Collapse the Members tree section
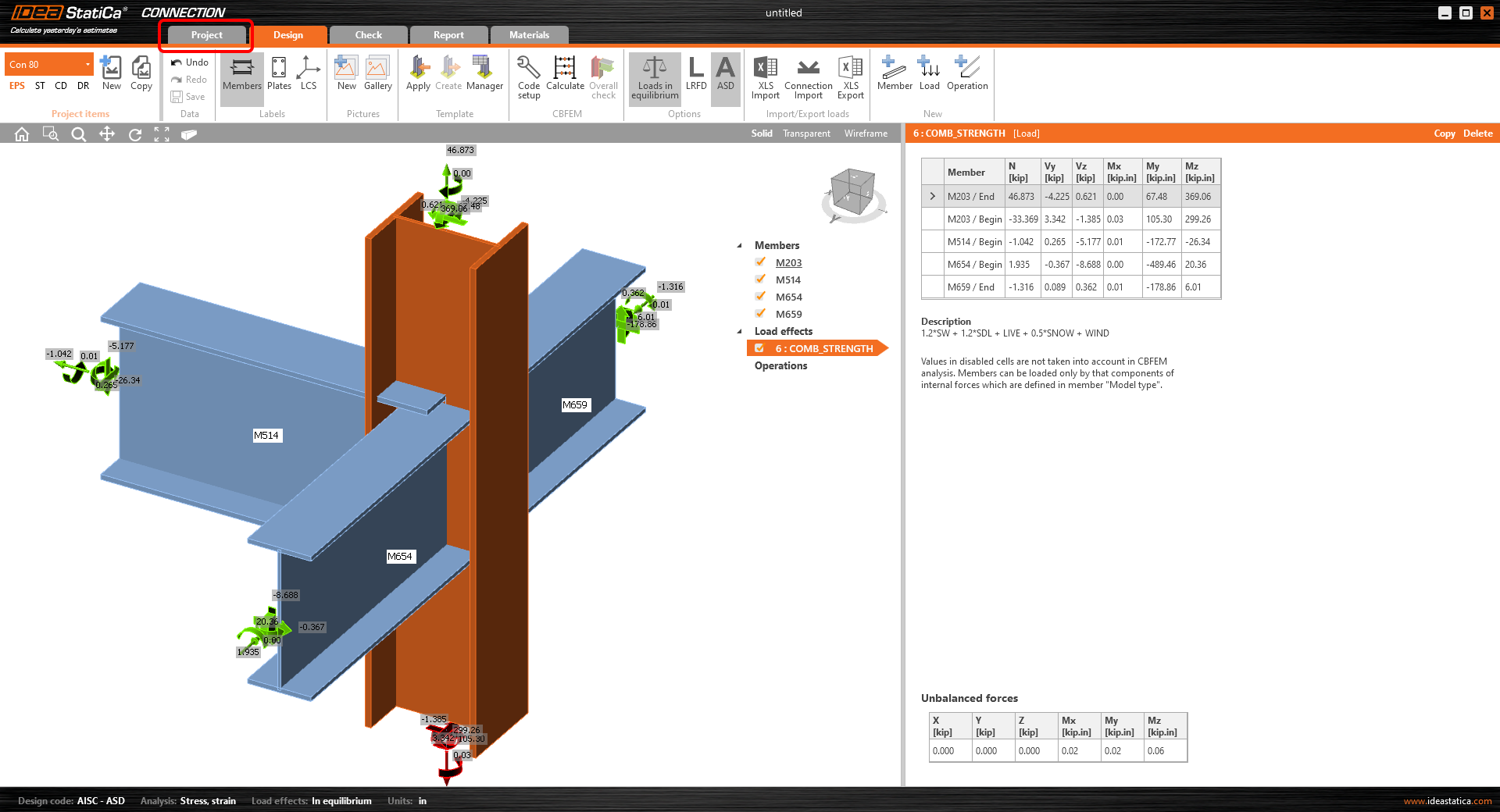This screenshot has width=1500, height=812. [x=739, y=245]
